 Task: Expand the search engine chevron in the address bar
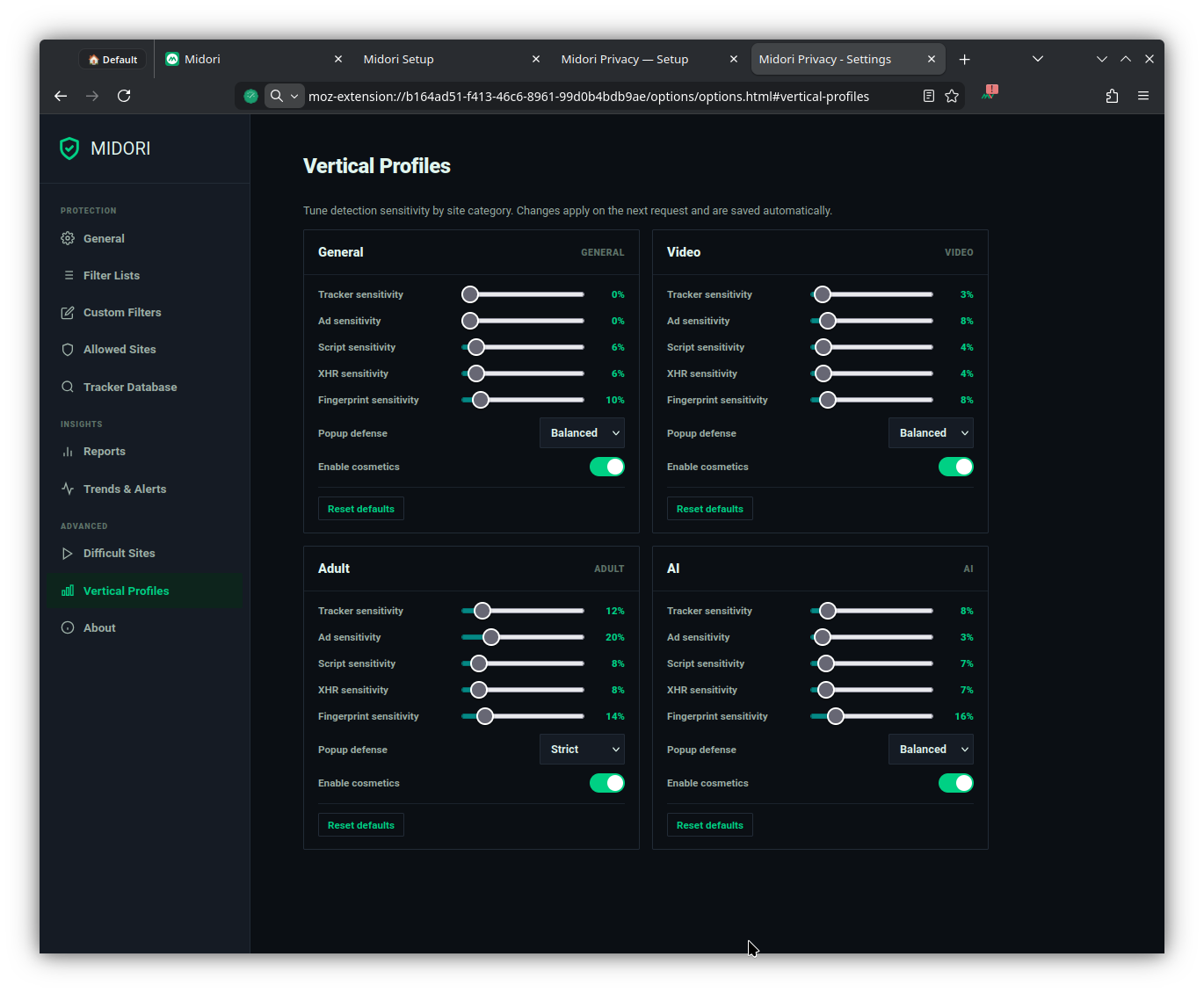(x=294, y=96)
